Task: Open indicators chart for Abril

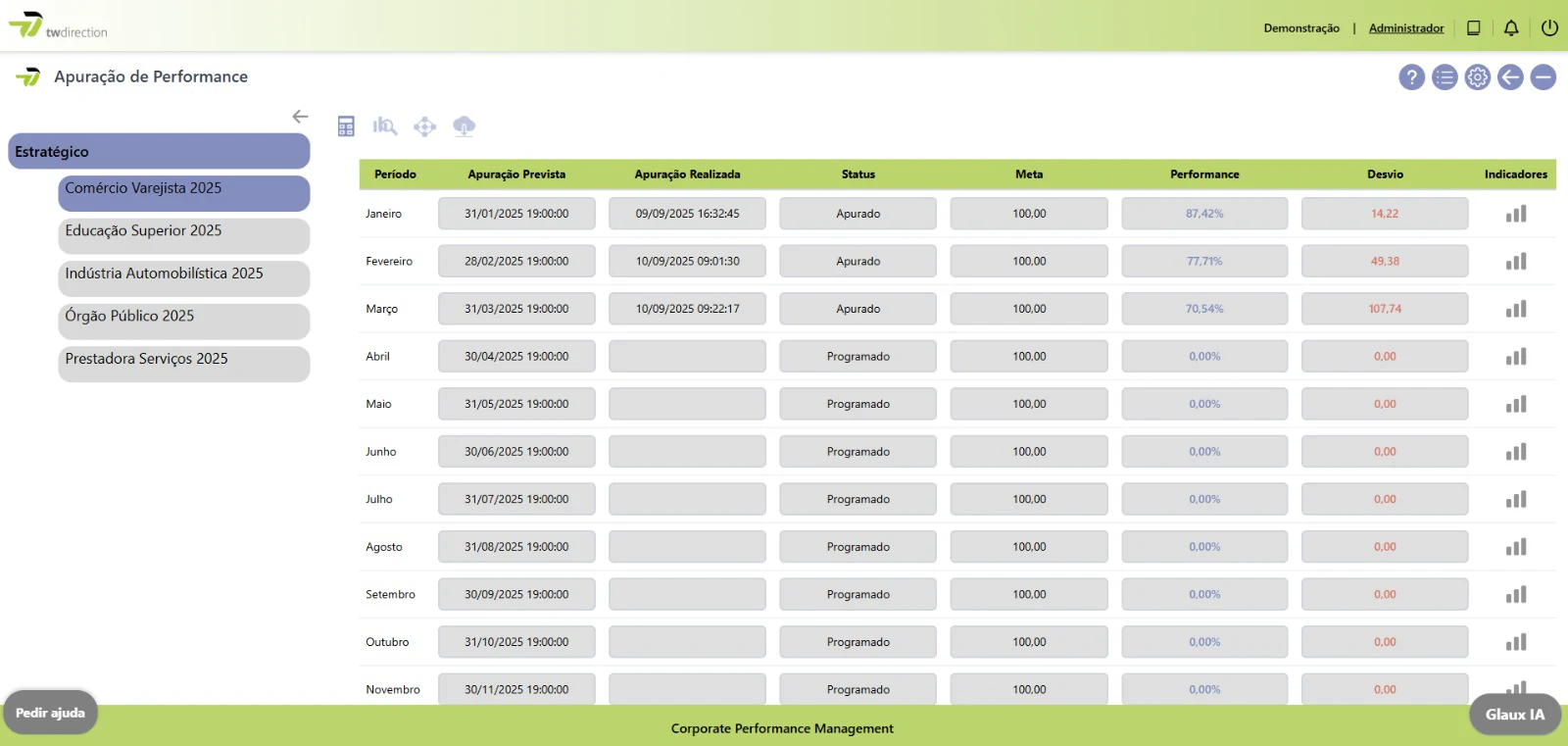Action: 1516,356
